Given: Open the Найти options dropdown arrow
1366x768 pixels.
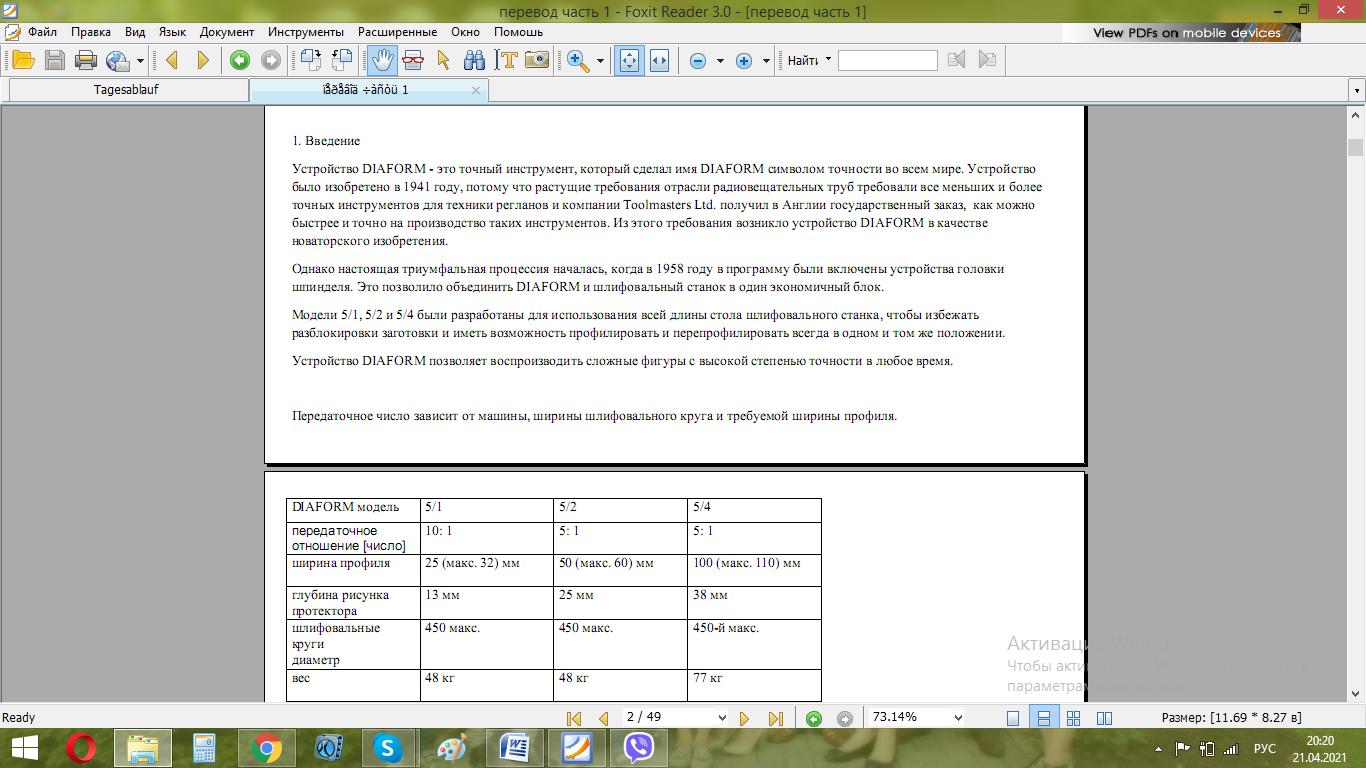Looking at the screenshot, I should coord(828,60).
